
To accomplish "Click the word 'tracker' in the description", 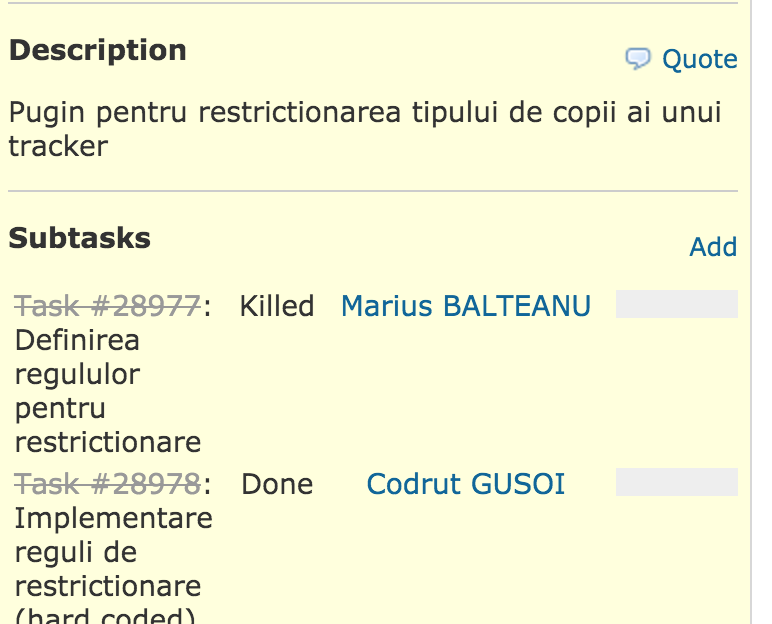I will point(58,146).
